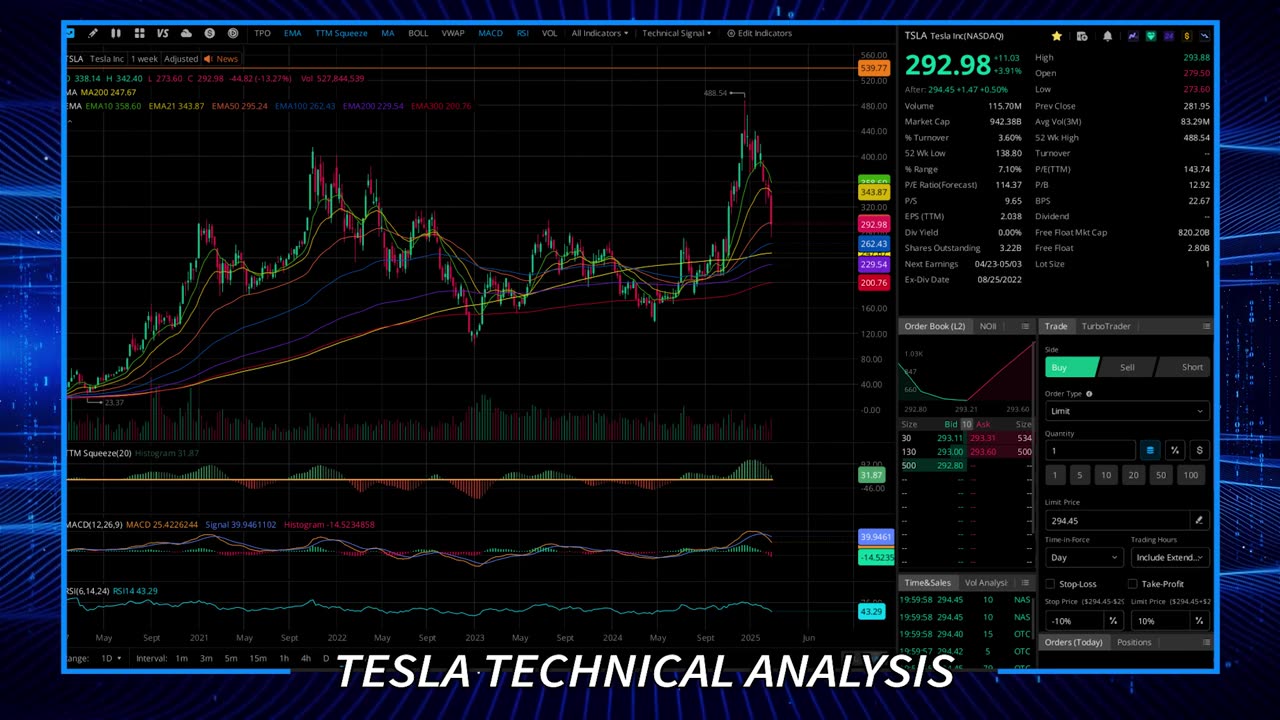Switch to the Orders (Today) tab
1280x720 pixels.
point(1074,642)
